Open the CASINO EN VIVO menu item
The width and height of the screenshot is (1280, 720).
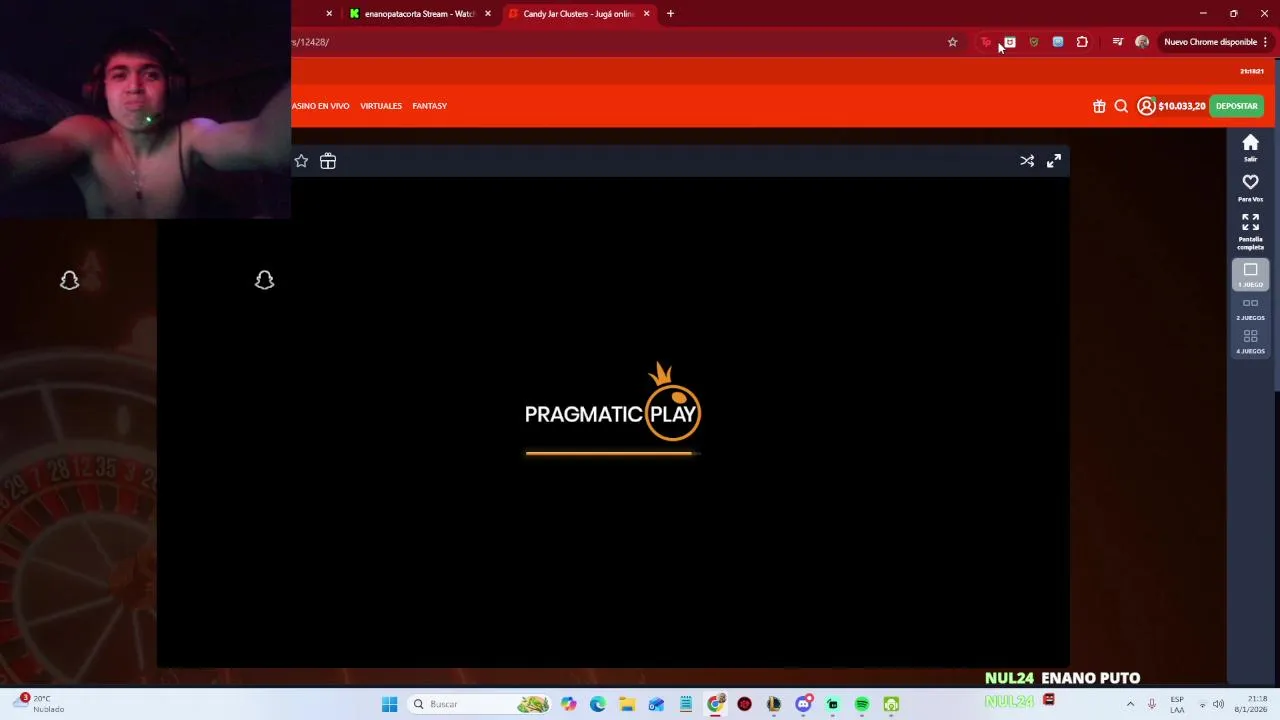(x=320, y=106)
